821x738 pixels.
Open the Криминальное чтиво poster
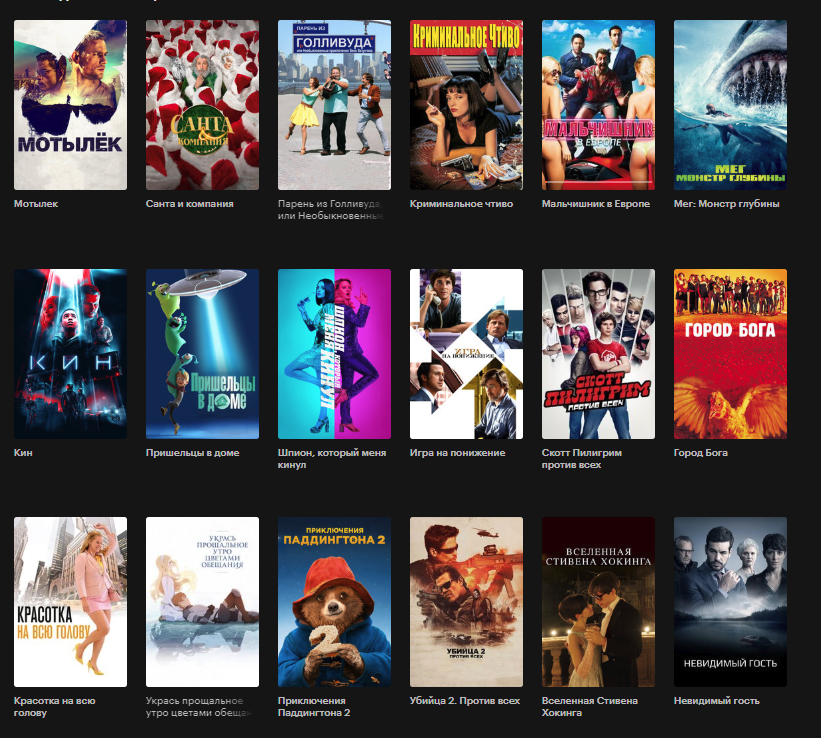pos(466,105)
